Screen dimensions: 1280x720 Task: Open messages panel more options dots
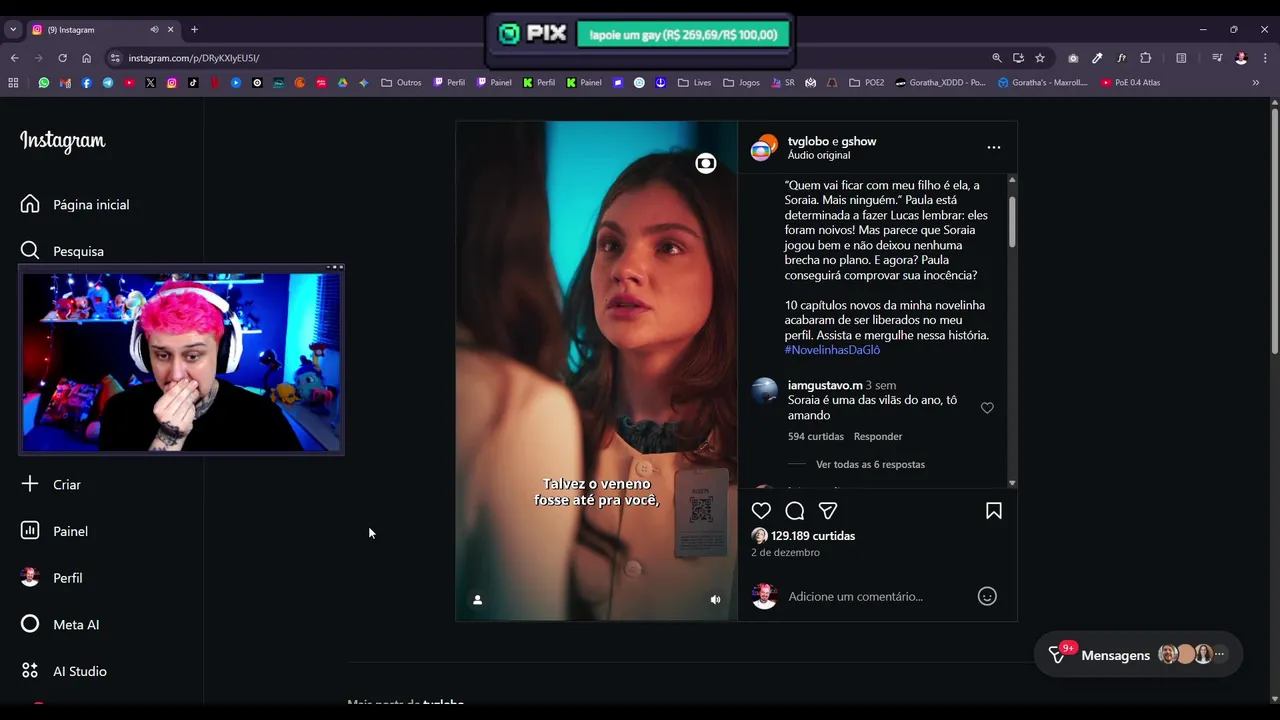click(1219, 654)
